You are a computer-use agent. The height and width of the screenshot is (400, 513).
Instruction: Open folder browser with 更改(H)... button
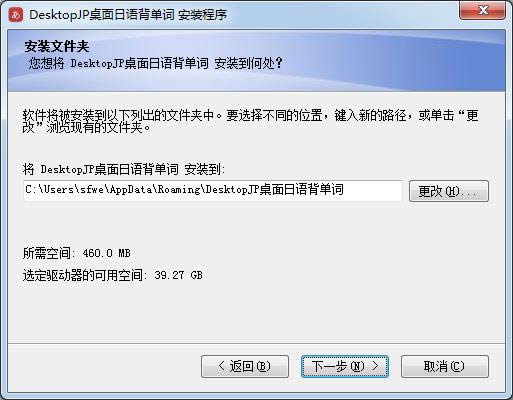(449, 191)
